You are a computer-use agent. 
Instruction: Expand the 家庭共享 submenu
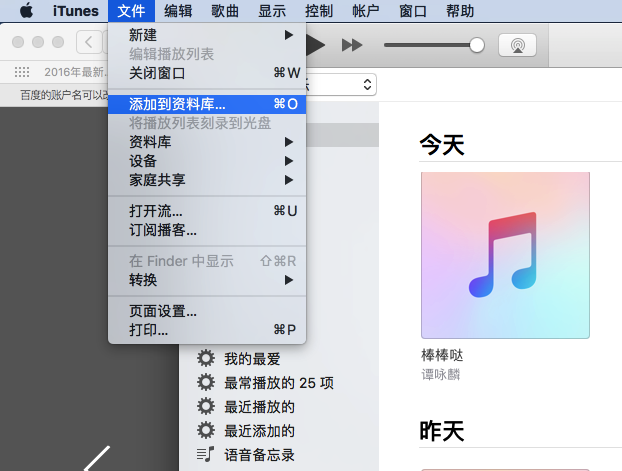(207, 180)
